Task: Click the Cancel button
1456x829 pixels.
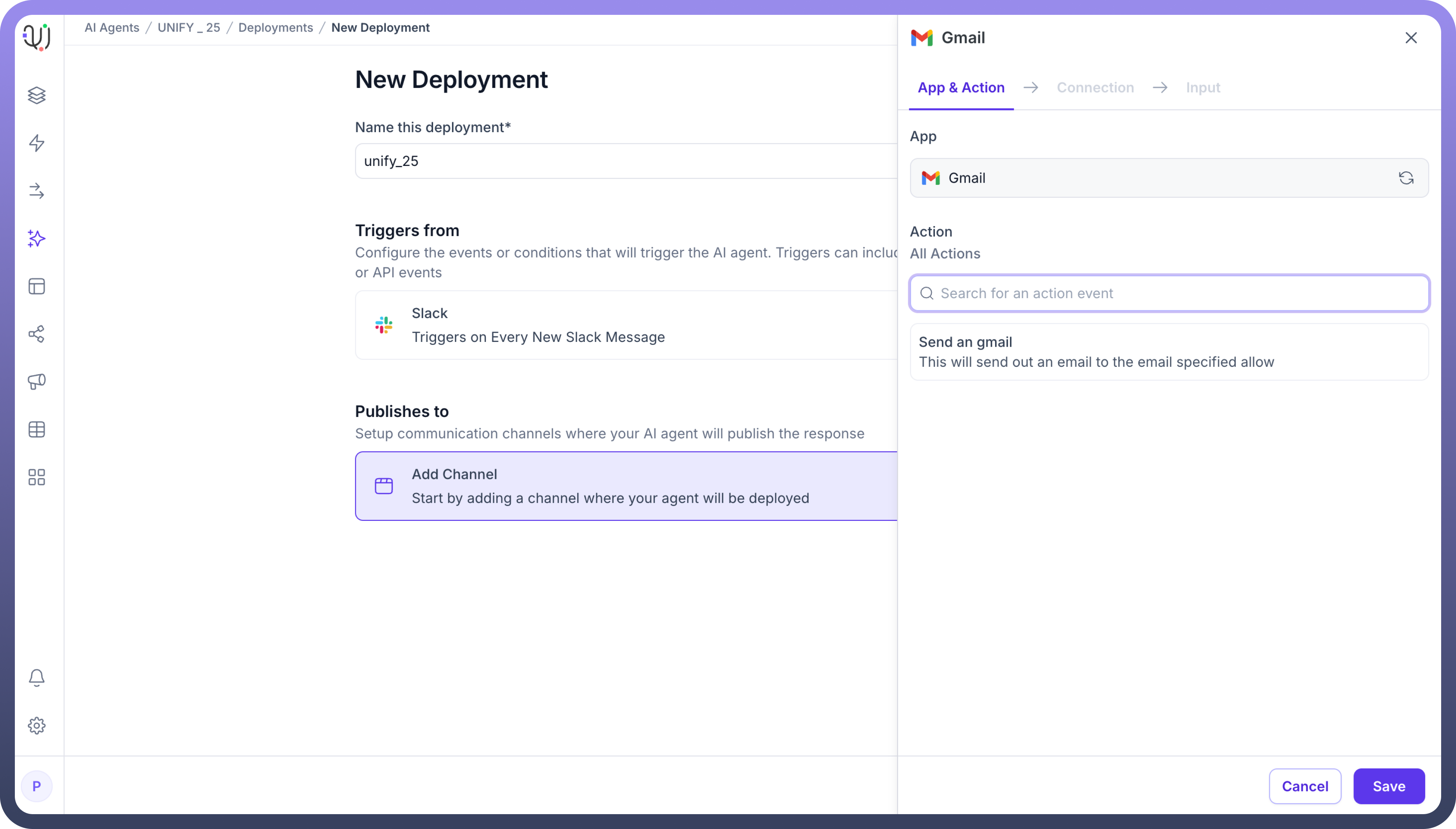Action: click(1304, 786)
